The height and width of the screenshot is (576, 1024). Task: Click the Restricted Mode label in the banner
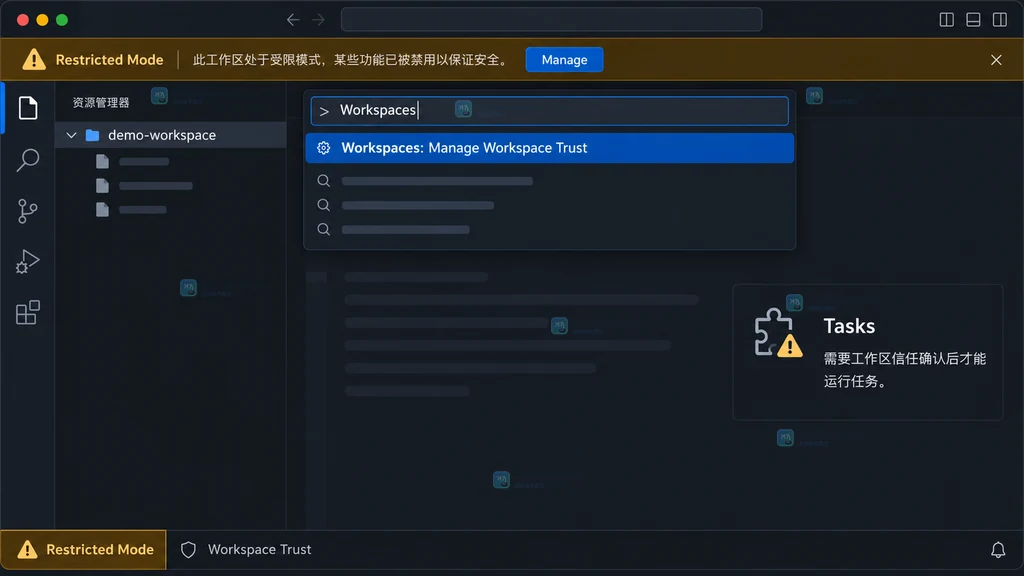[x=109, y=59]
